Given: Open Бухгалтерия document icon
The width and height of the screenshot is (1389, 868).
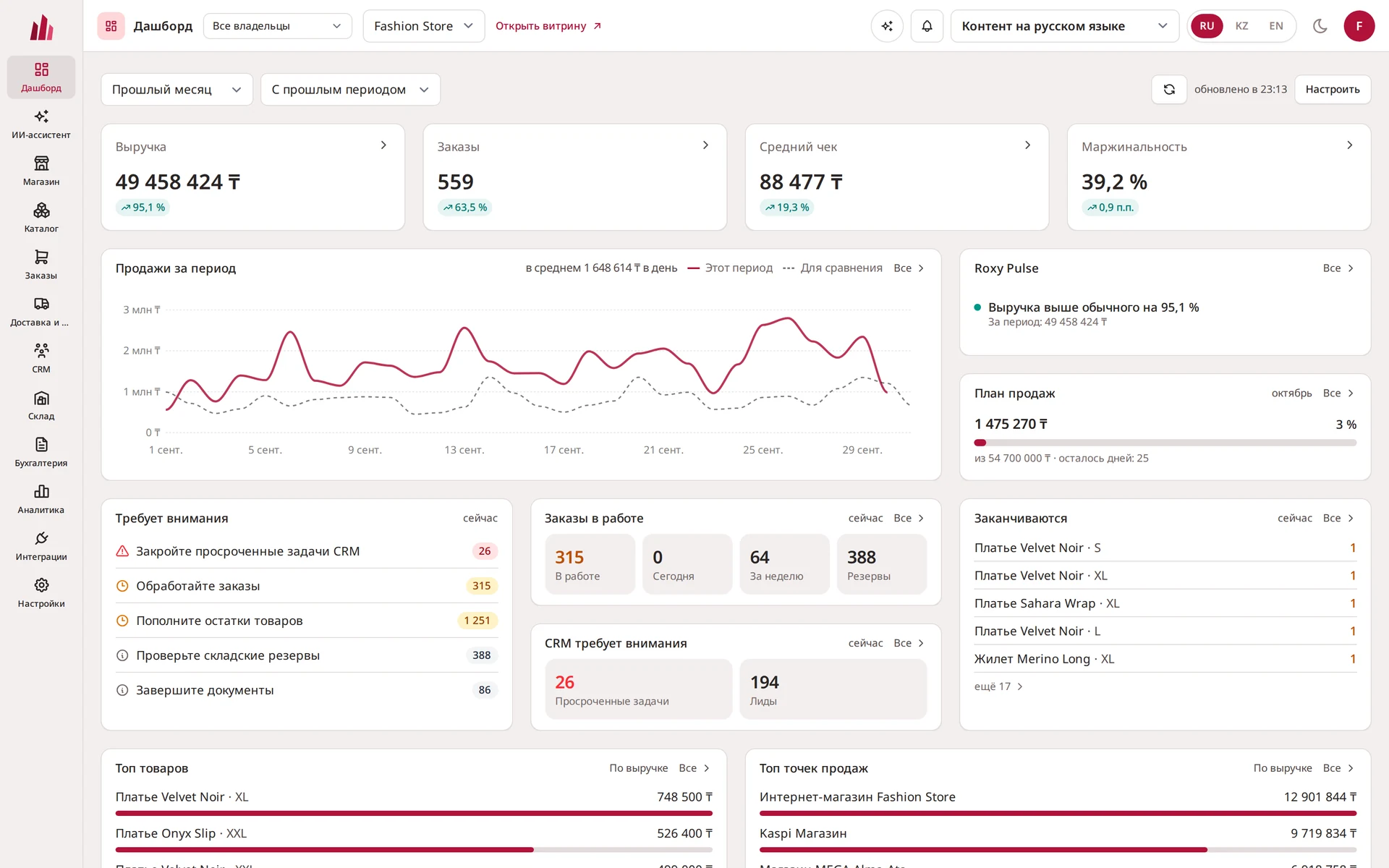Looking at the screenshot, I should 41,452.
